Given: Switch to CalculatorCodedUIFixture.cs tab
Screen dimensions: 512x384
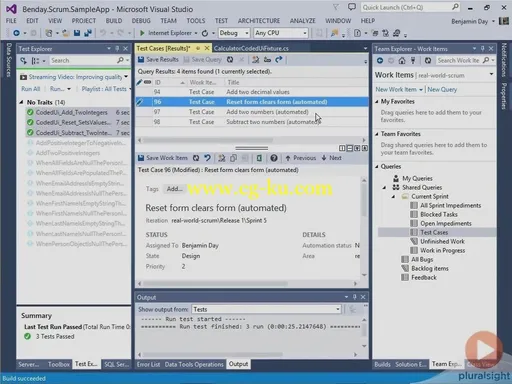Looking at the screenshot, I should tap(251, 48).
